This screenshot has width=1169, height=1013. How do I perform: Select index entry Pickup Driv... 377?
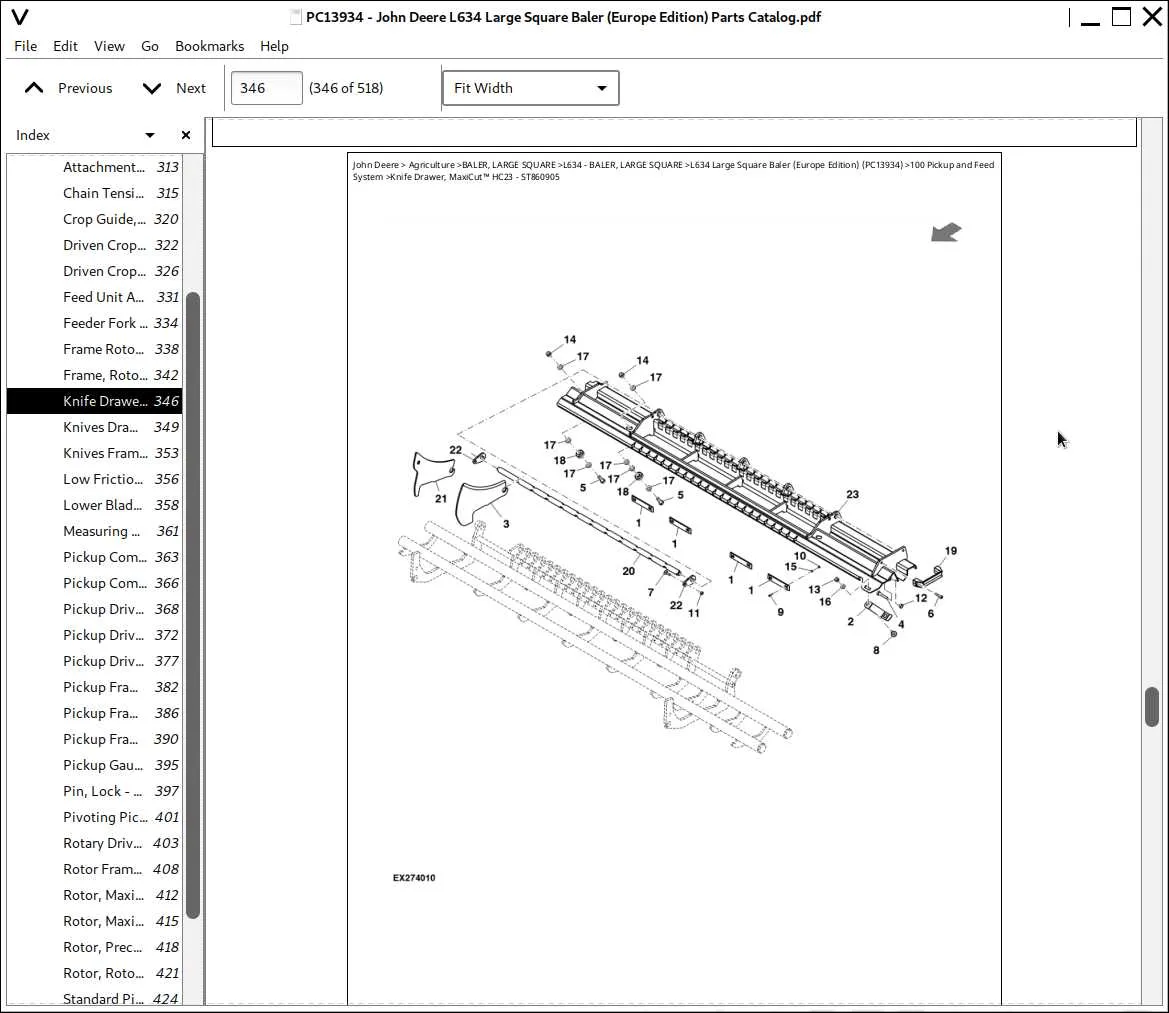click(95, 661)
